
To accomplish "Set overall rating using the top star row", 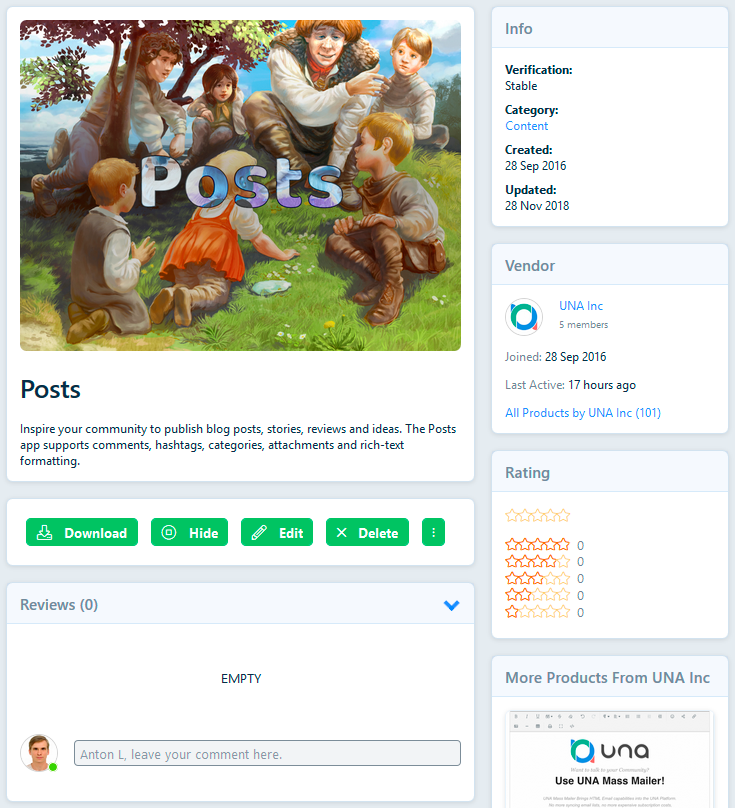I will click(x=538, y=515).
